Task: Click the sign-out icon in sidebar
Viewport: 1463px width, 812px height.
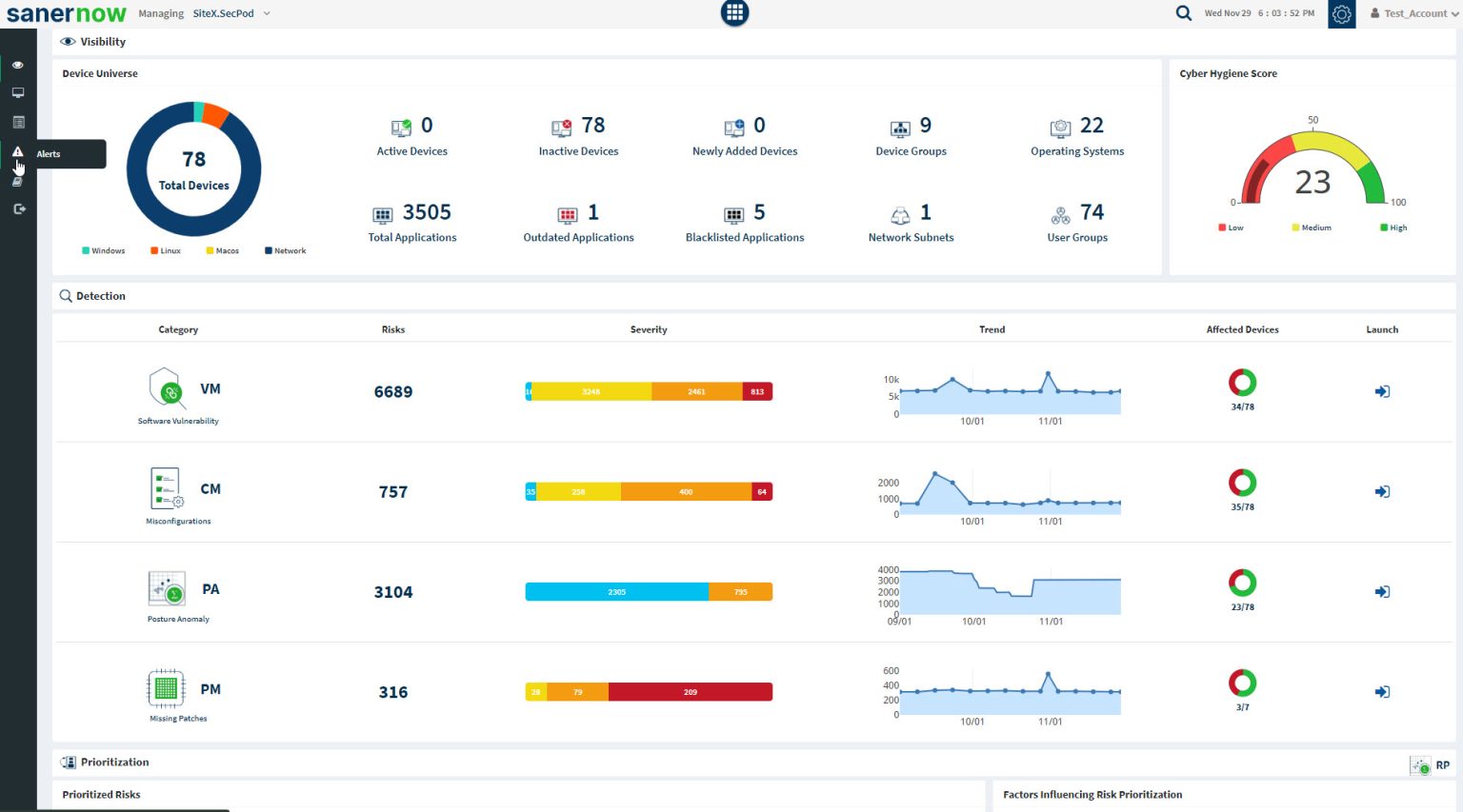Action: (x=18, y=209)
